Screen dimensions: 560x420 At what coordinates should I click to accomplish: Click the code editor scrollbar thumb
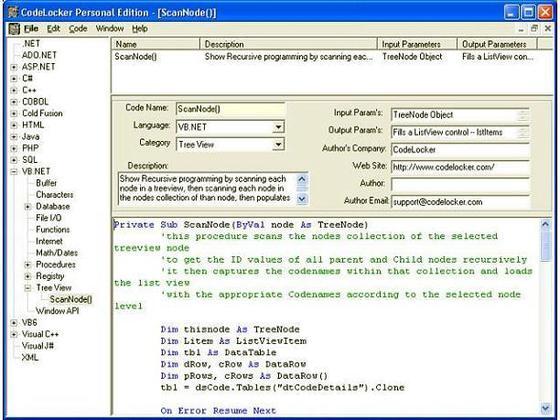(545, 246)
